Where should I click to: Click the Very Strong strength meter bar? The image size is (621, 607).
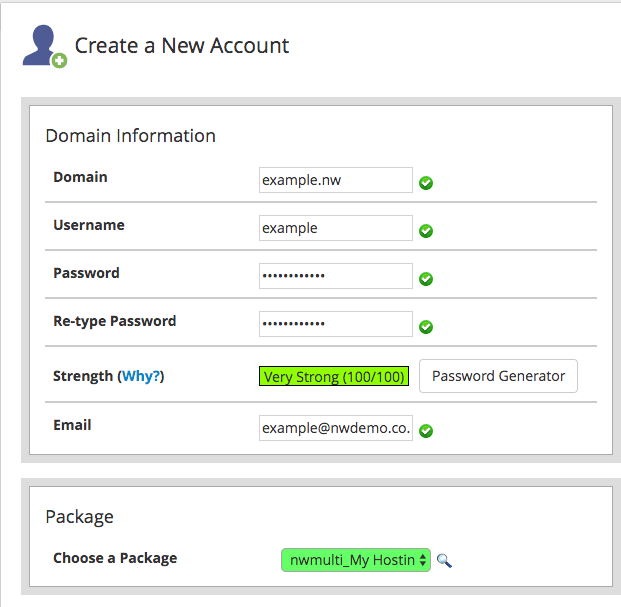tap(334, 376)
